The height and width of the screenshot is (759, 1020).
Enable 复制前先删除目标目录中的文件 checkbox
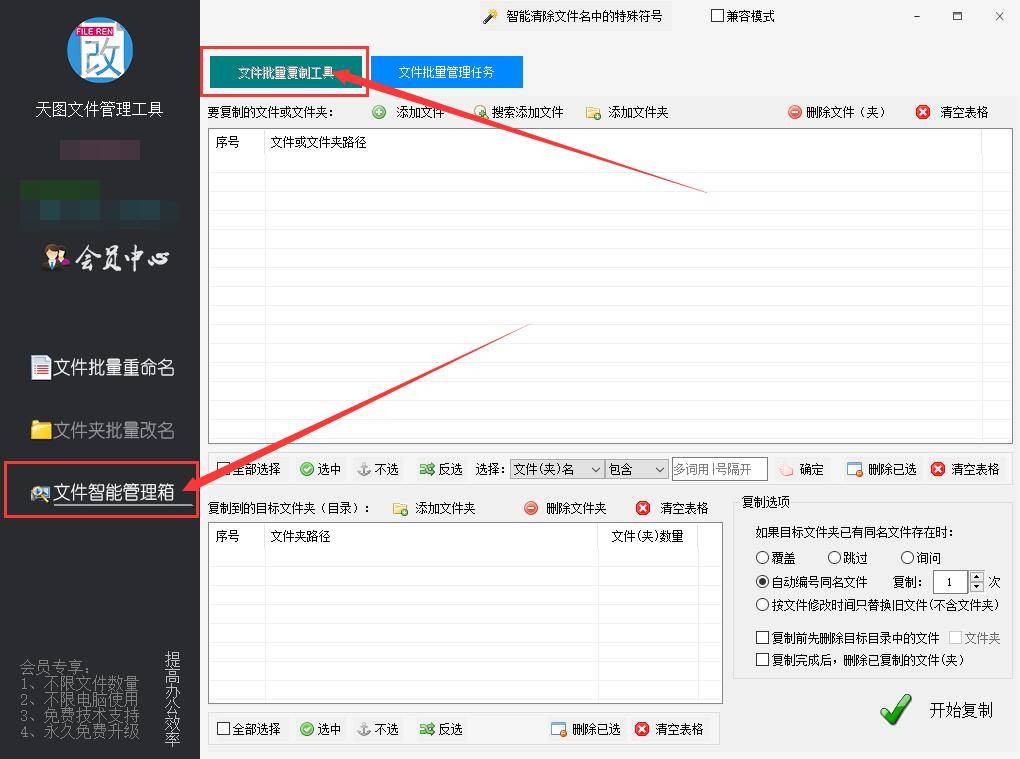(762, 637)
